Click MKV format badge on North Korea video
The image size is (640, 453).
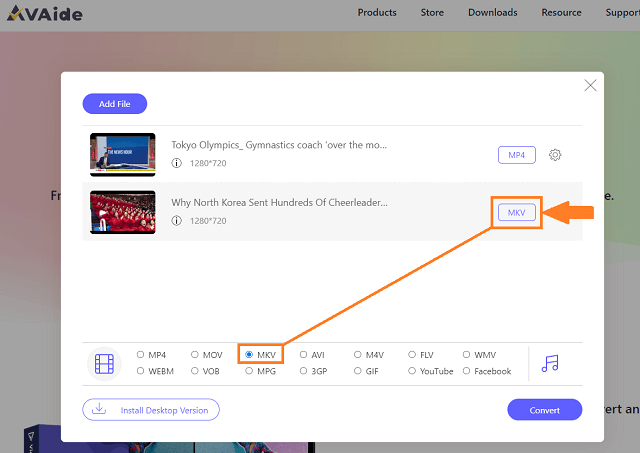(516, 212)
